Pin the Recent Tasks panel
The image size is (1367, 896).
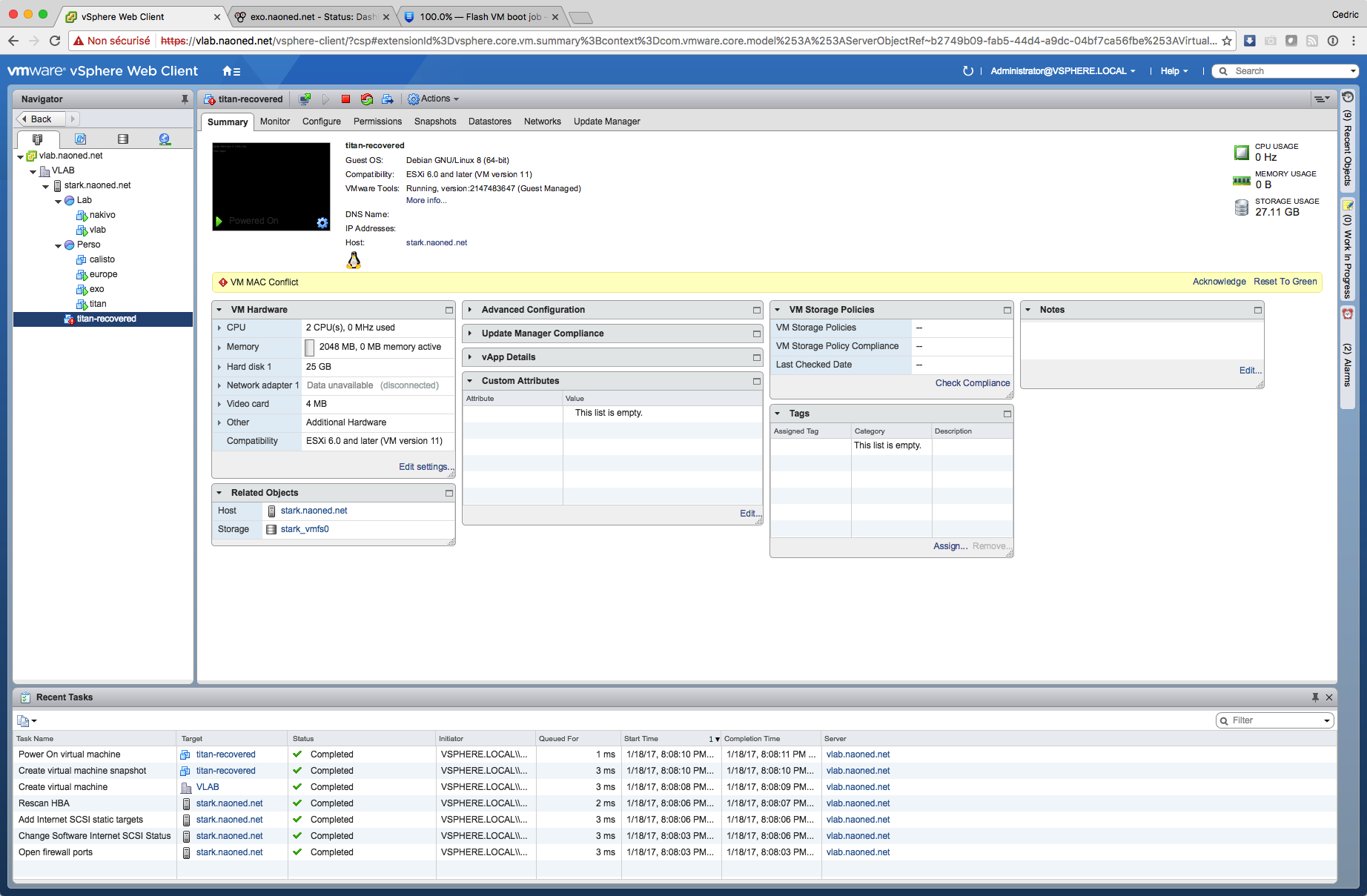pos(1314,697)
